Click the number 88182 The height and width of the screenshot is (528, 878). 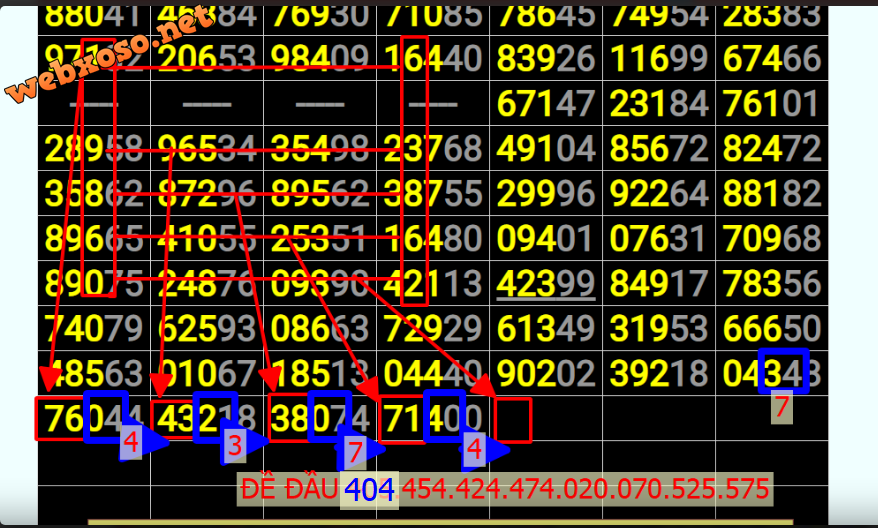[772, 194]
